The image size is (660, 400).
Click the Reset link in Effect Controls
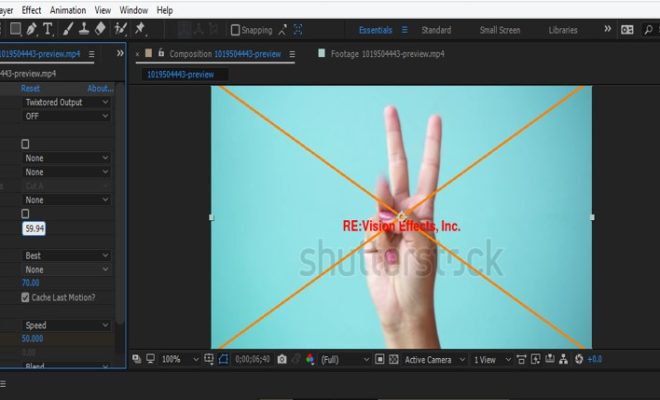click(30, 88)
